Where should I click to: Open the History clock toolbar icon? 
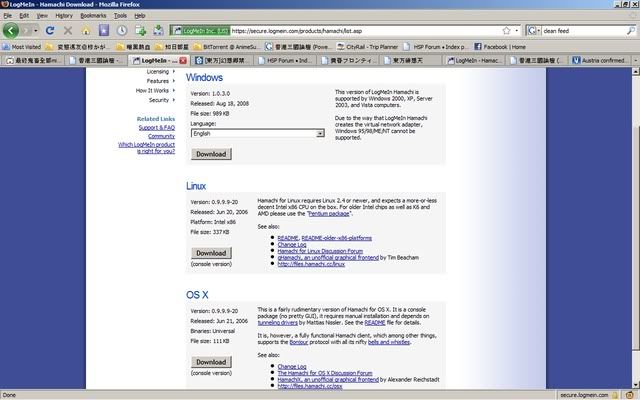click(x=120, y=31)
